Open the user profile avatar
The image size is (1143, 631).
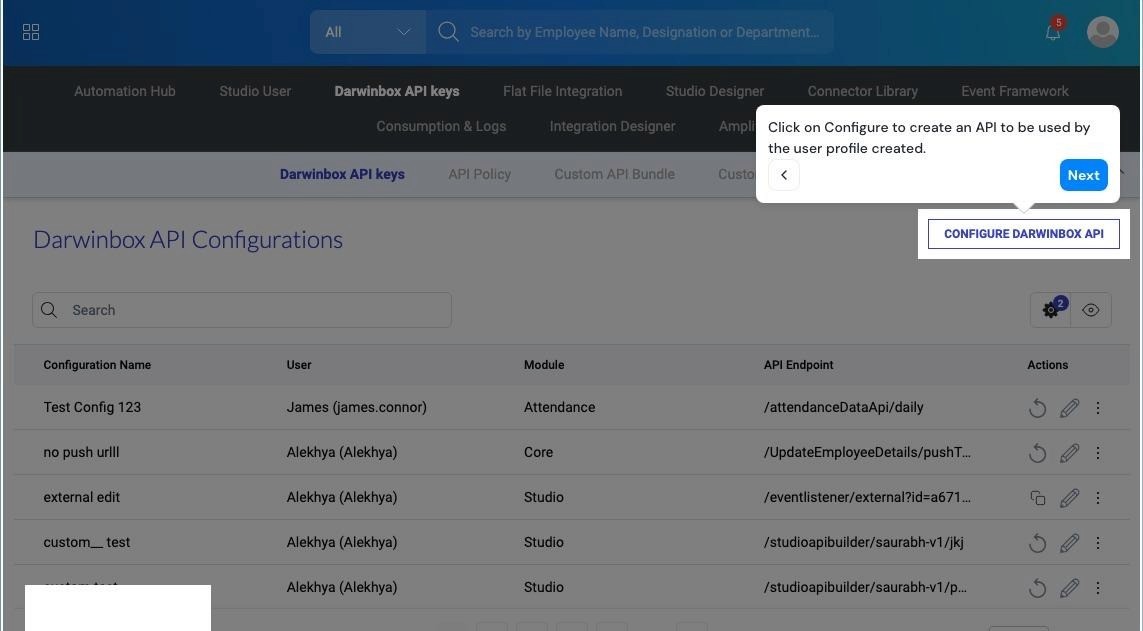[1102, 32]
